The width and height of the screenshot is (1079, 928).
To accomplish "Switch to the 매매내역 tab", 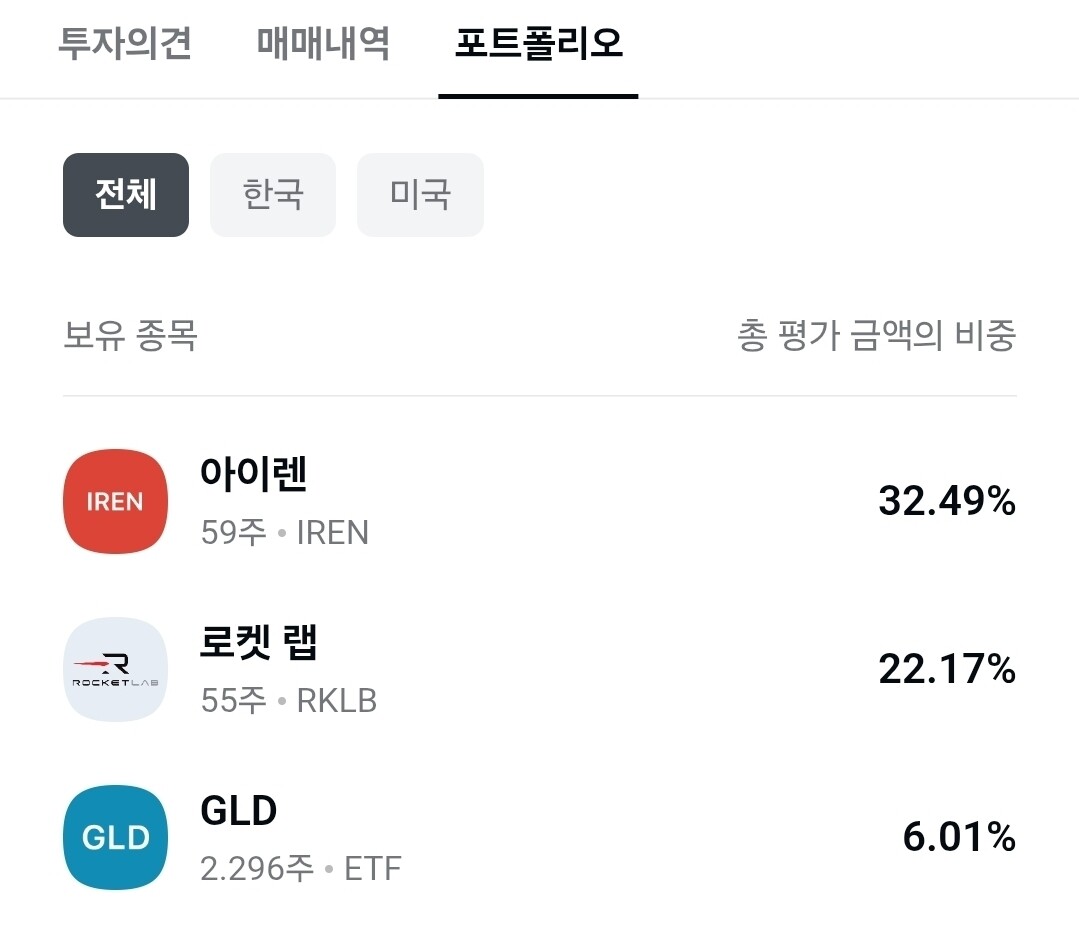I will tap(323, 43).
